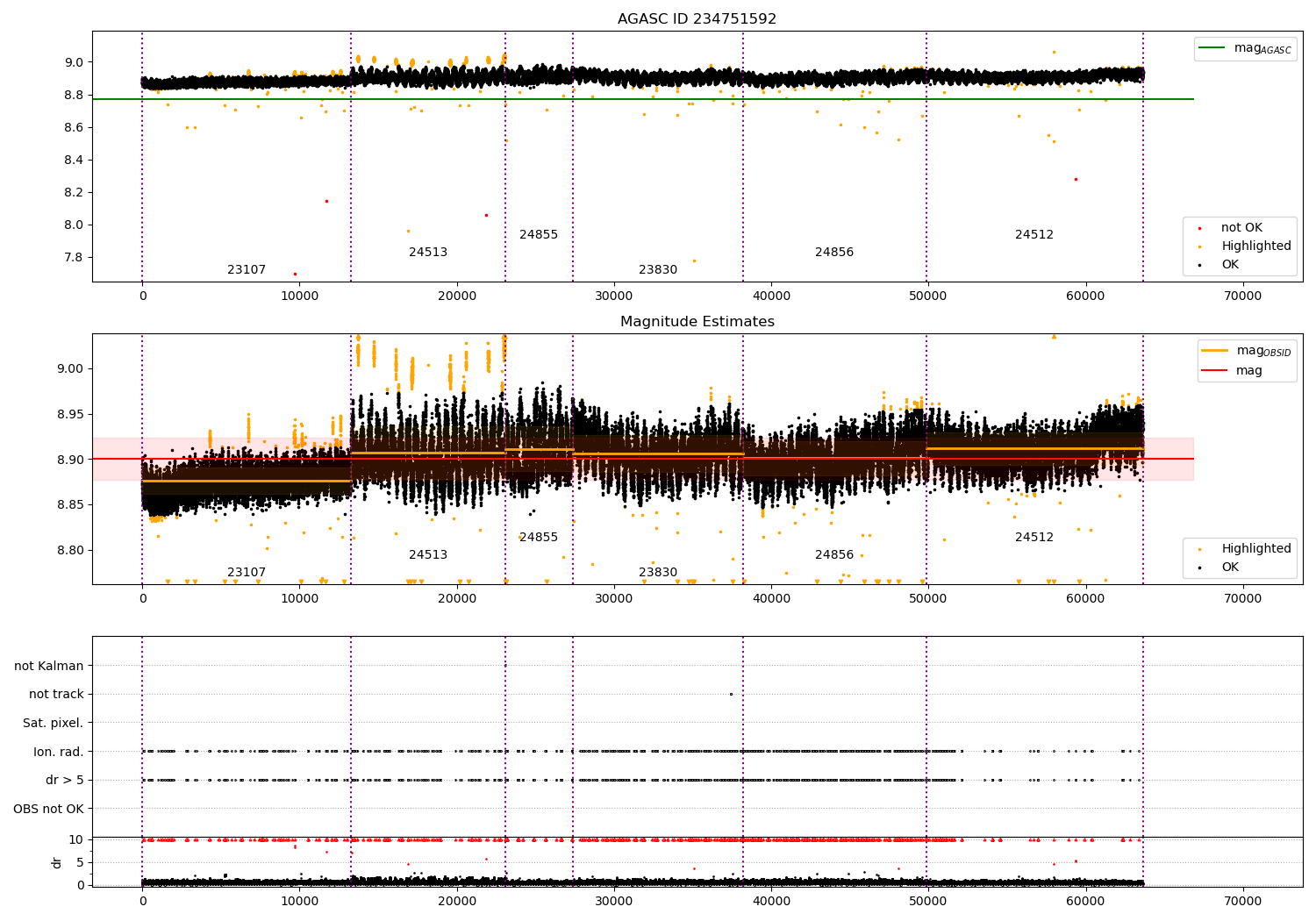Click obsid label 23830 in top plot

tap(658, 270)
